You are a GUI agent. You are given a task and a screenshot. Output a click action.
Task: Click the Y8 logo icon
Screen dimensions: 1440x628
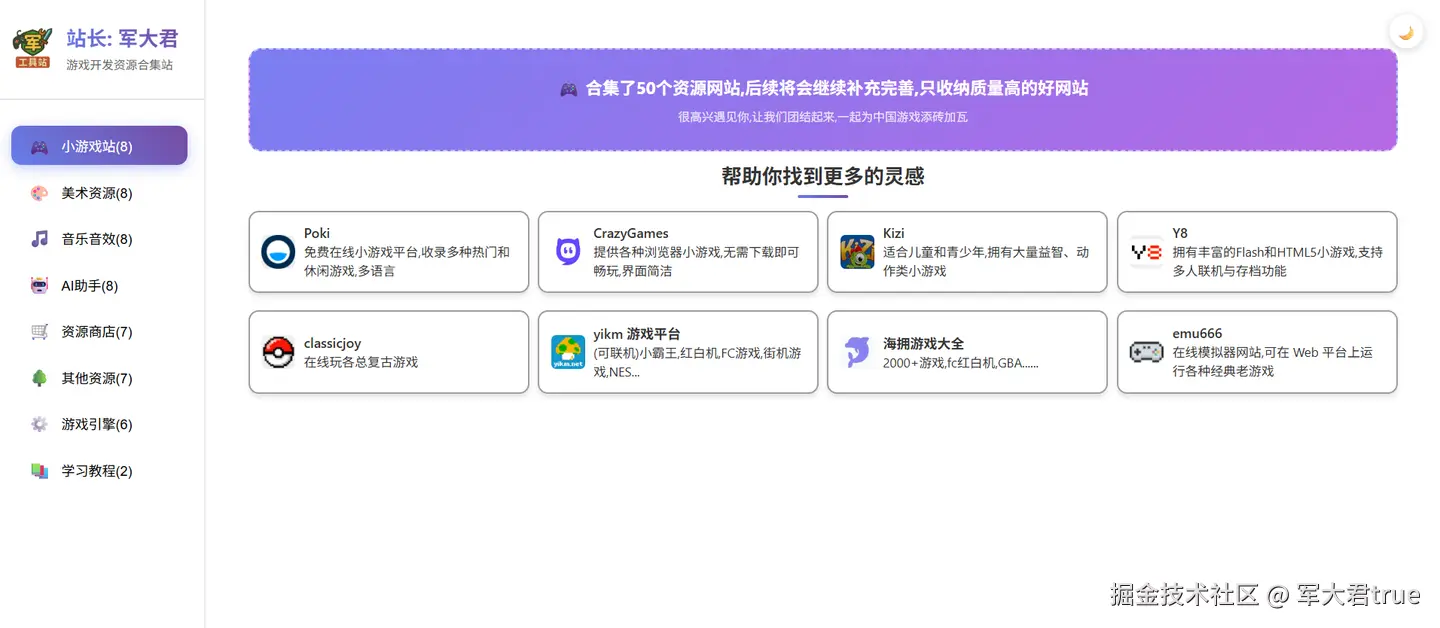[x=1146, y=252]
